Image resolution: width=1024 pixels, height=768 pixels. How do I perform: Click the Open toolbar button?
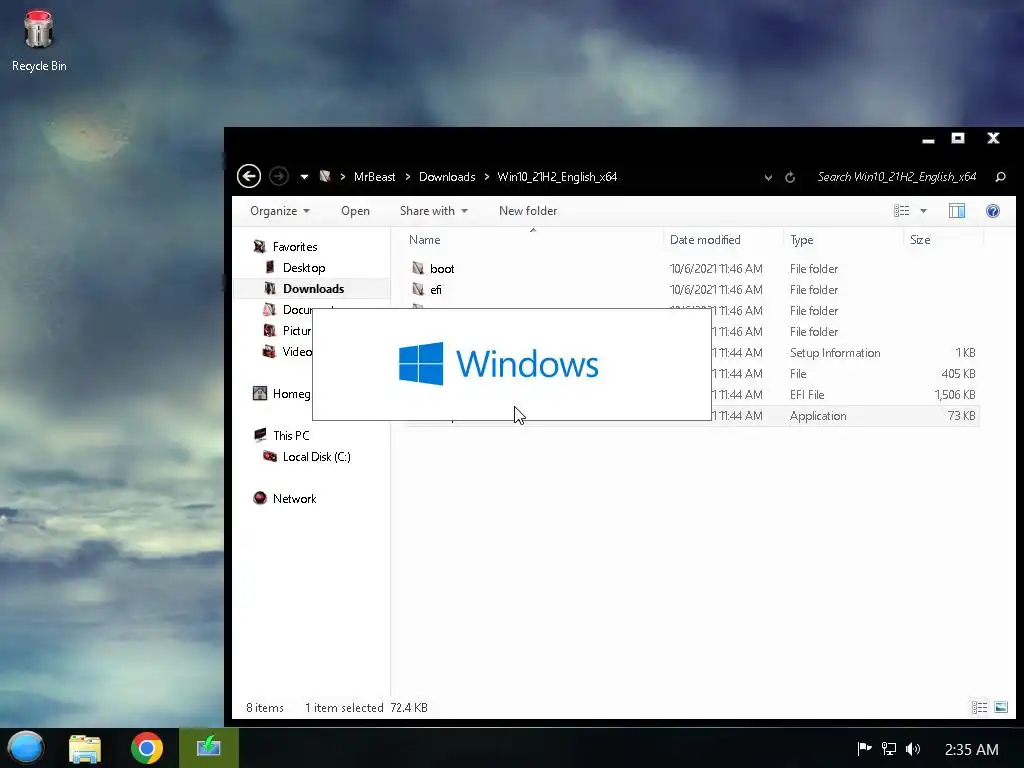pyautogui.click(x=355, y=211)
